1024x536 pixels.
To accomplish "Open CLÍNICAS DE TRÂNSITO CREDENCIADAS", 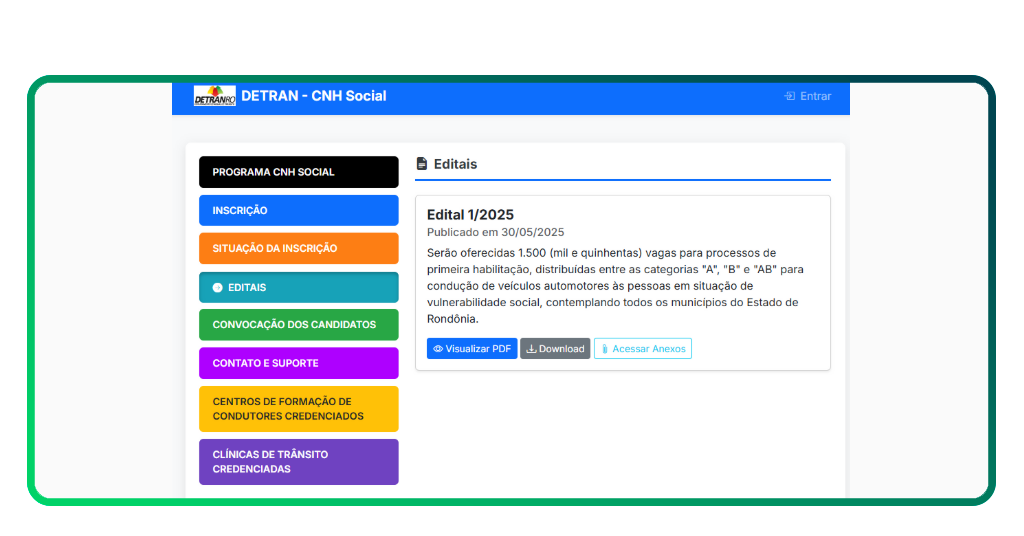I will (x=298, y=462).
